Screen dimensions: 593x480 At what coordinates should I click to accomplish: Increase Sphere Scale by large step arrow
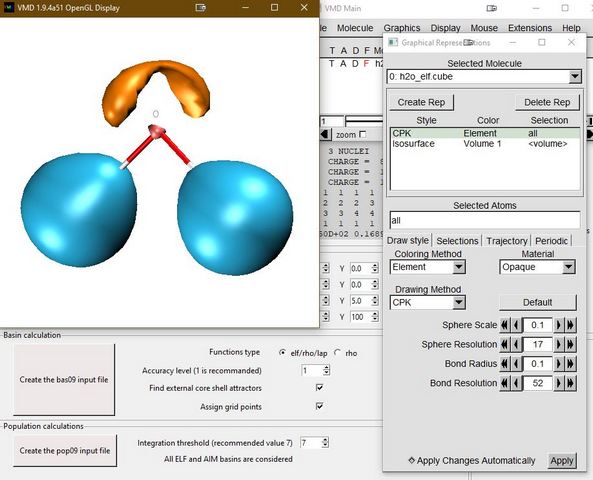(570, 325)
